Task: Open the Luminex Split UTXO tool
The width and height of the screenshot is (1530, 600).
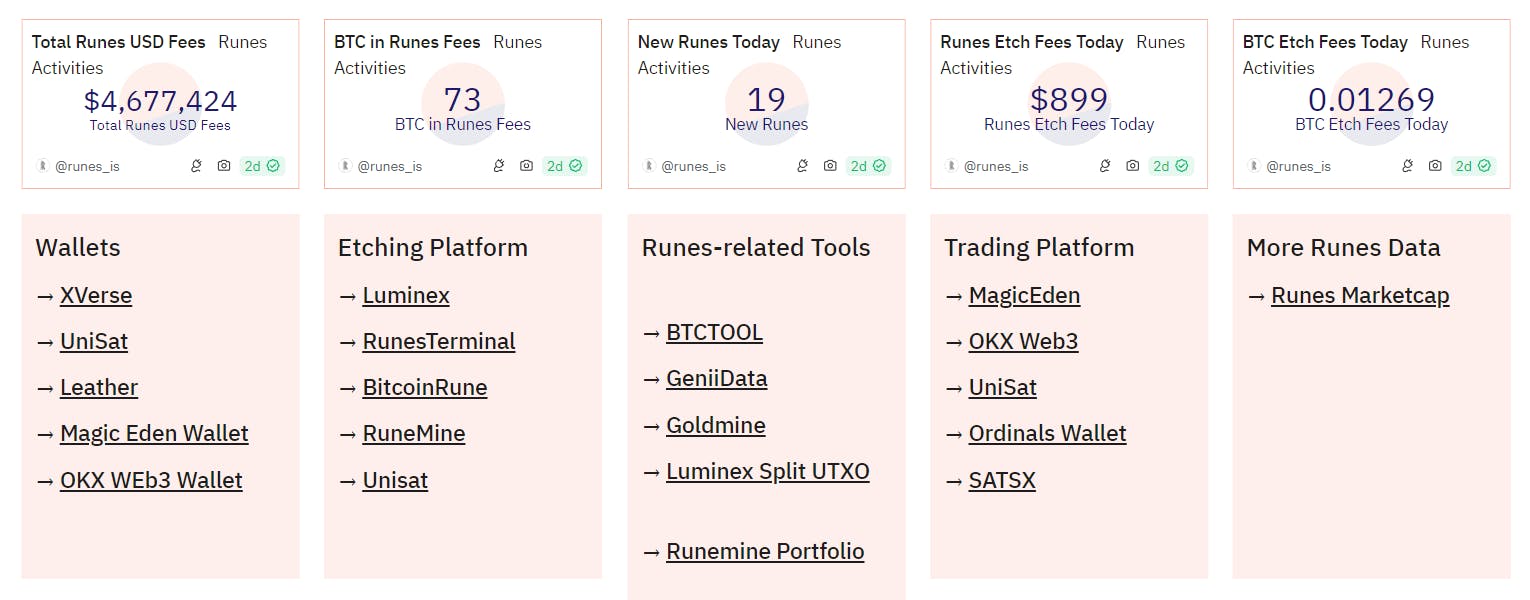Action: point(768,471)
